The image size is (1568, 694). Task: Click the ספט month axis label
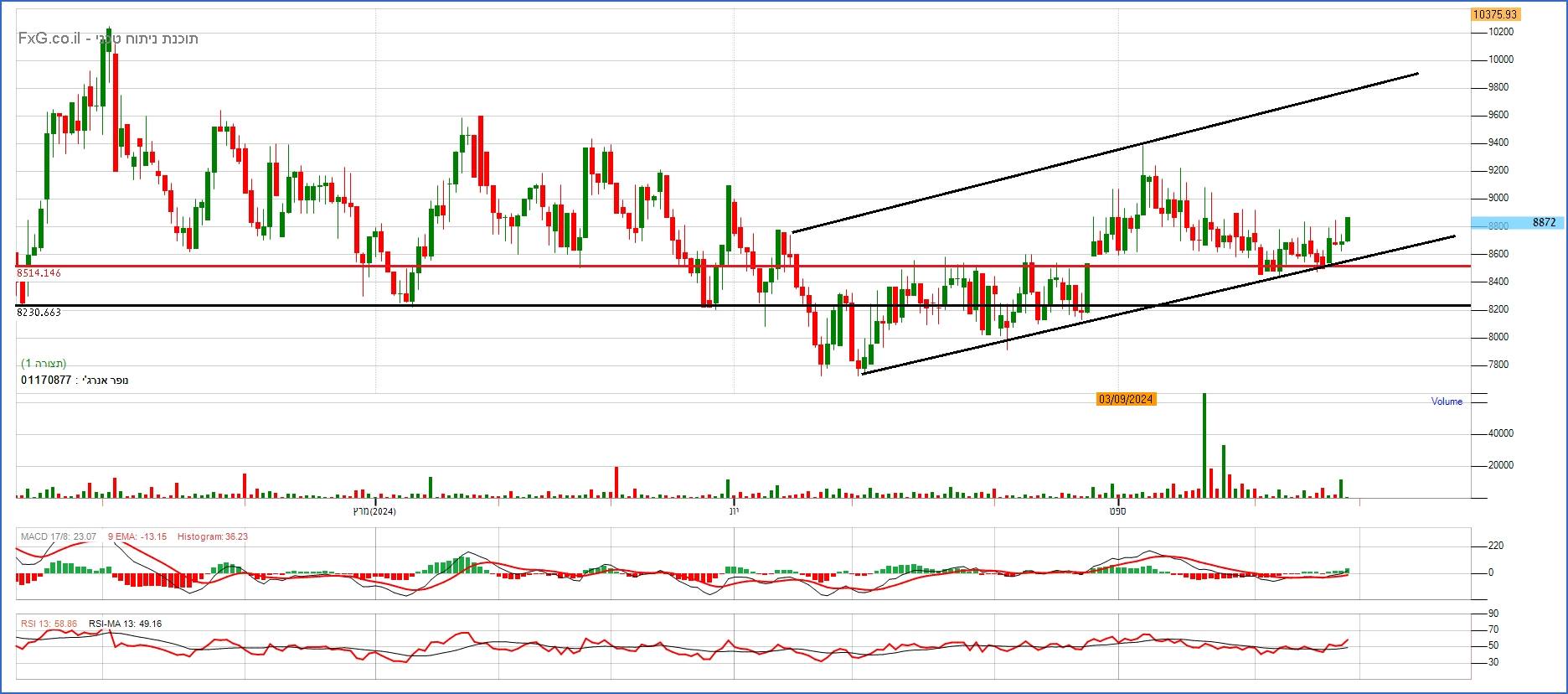click(x=1117, y=511)
